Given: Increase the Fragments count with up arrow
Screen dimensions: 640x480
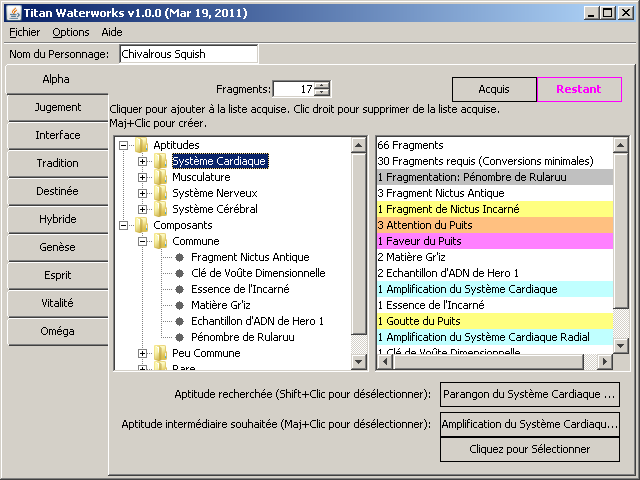Looking at the screenshot, I should coord(322,85).
